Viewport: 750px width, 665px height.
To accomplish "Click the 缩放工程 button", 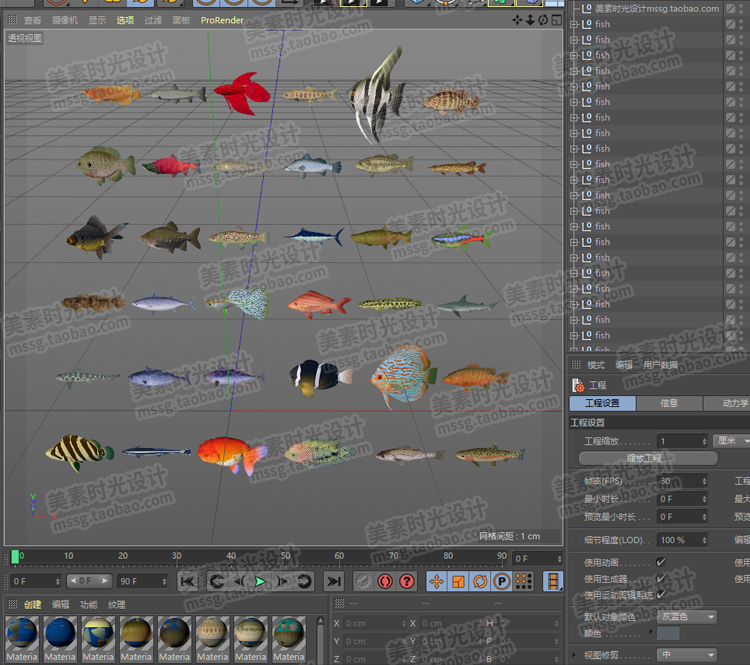I will coord(648,458).
